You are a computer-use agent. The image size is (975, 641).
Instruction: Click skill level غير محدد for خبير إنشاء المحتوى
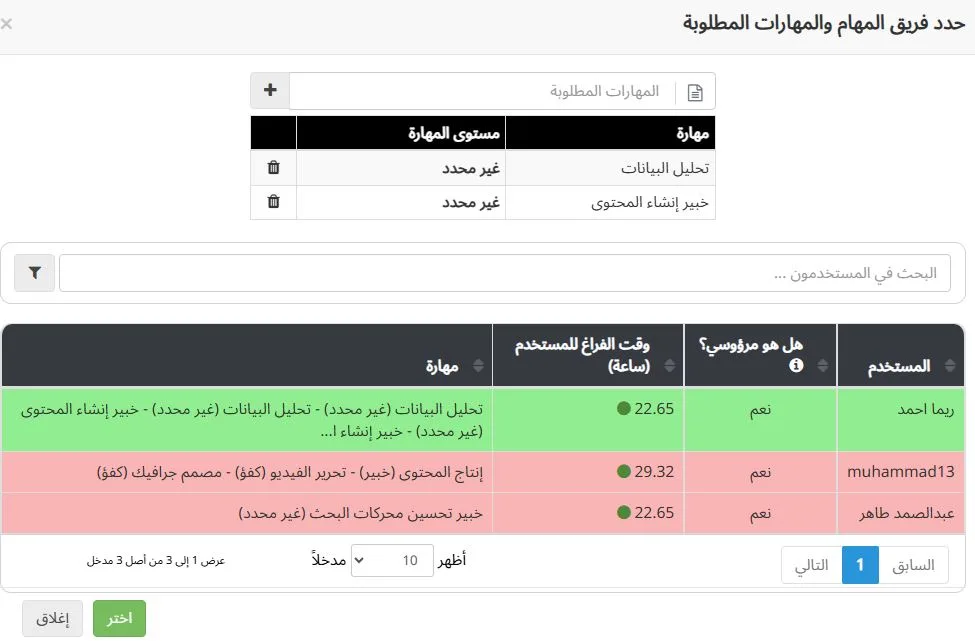(471, 203)
